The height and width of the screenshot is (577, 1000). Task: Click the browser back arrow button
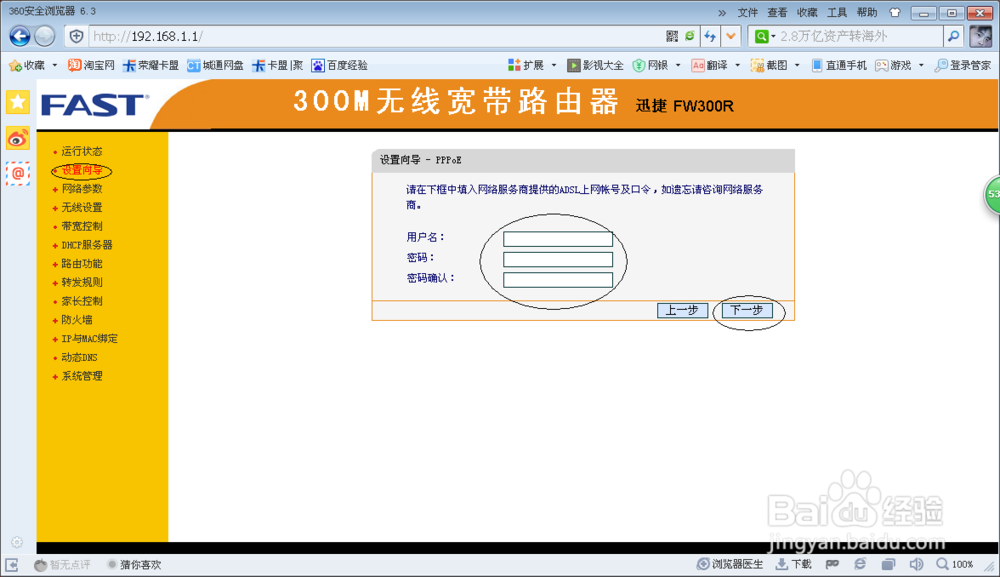(20, 36)
